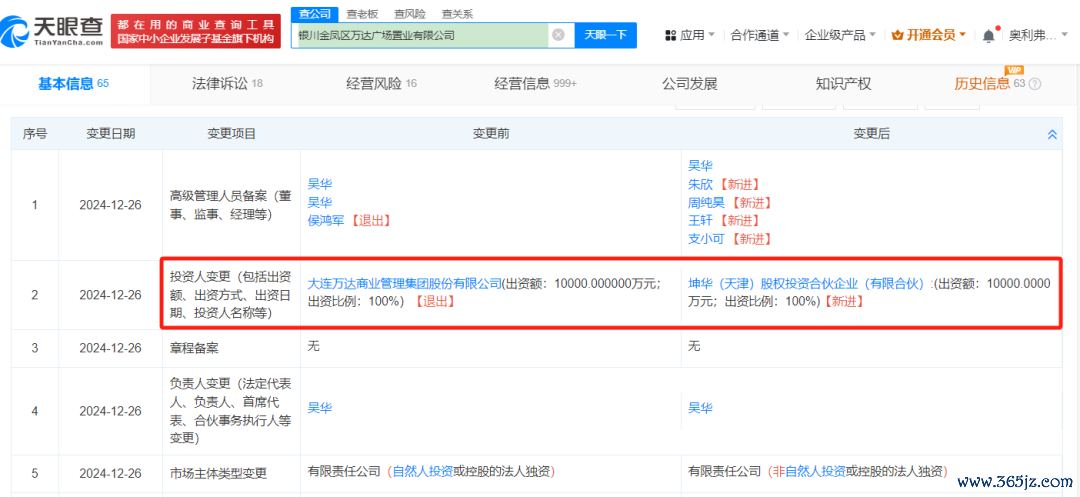Collapse the table with the double-chevron icon

point(1052,135)
